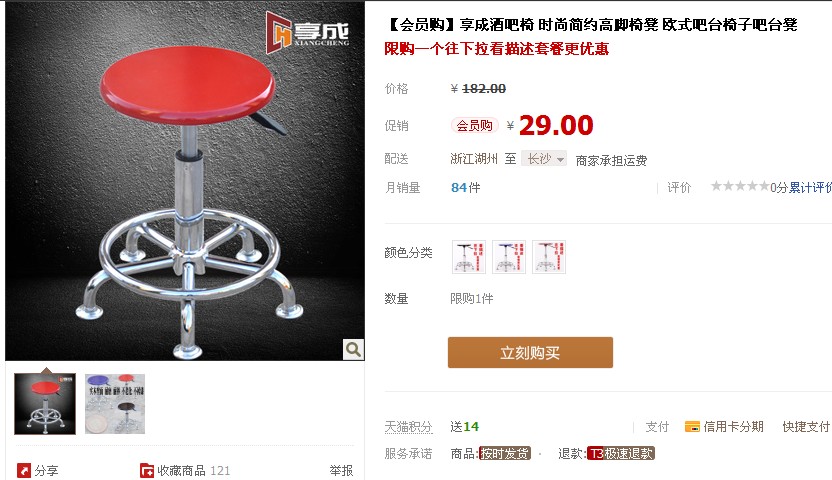Viewport: 832px width, 480px height.
Task: Click the 按时发货 service promise tag
Action: [x=505, y=453]
